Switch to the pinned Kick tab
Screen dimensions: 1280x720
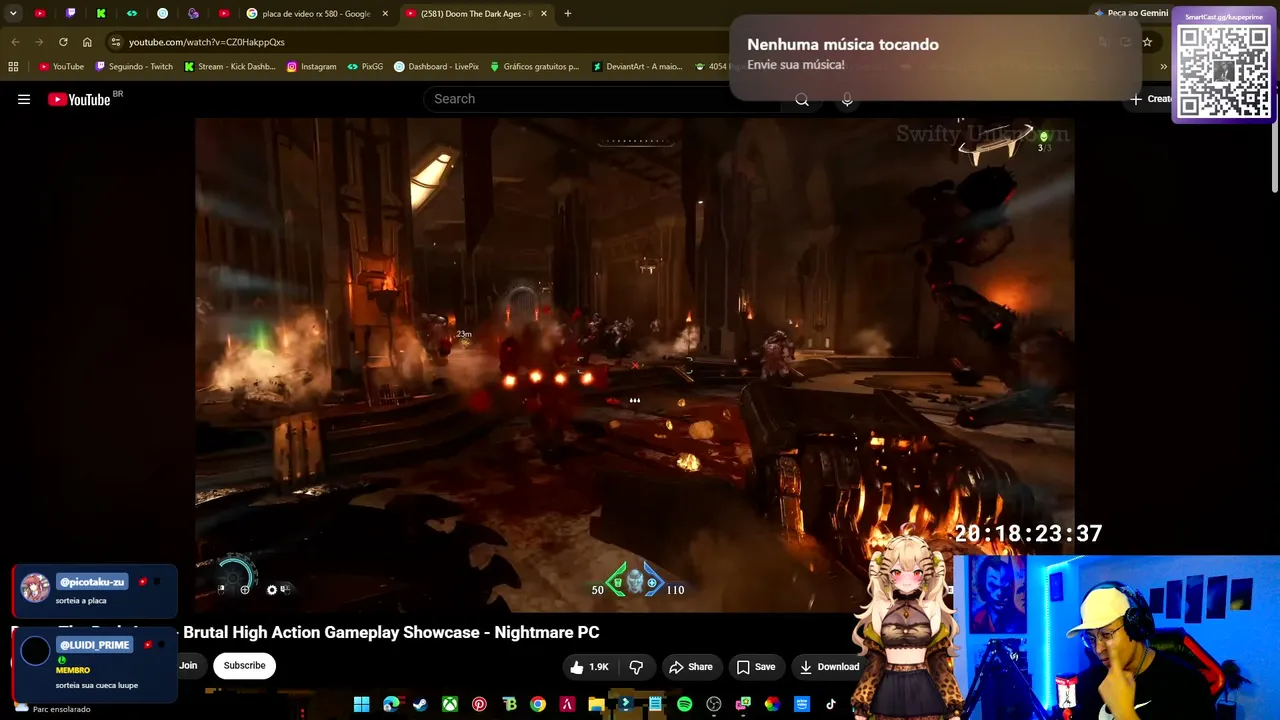101,14
